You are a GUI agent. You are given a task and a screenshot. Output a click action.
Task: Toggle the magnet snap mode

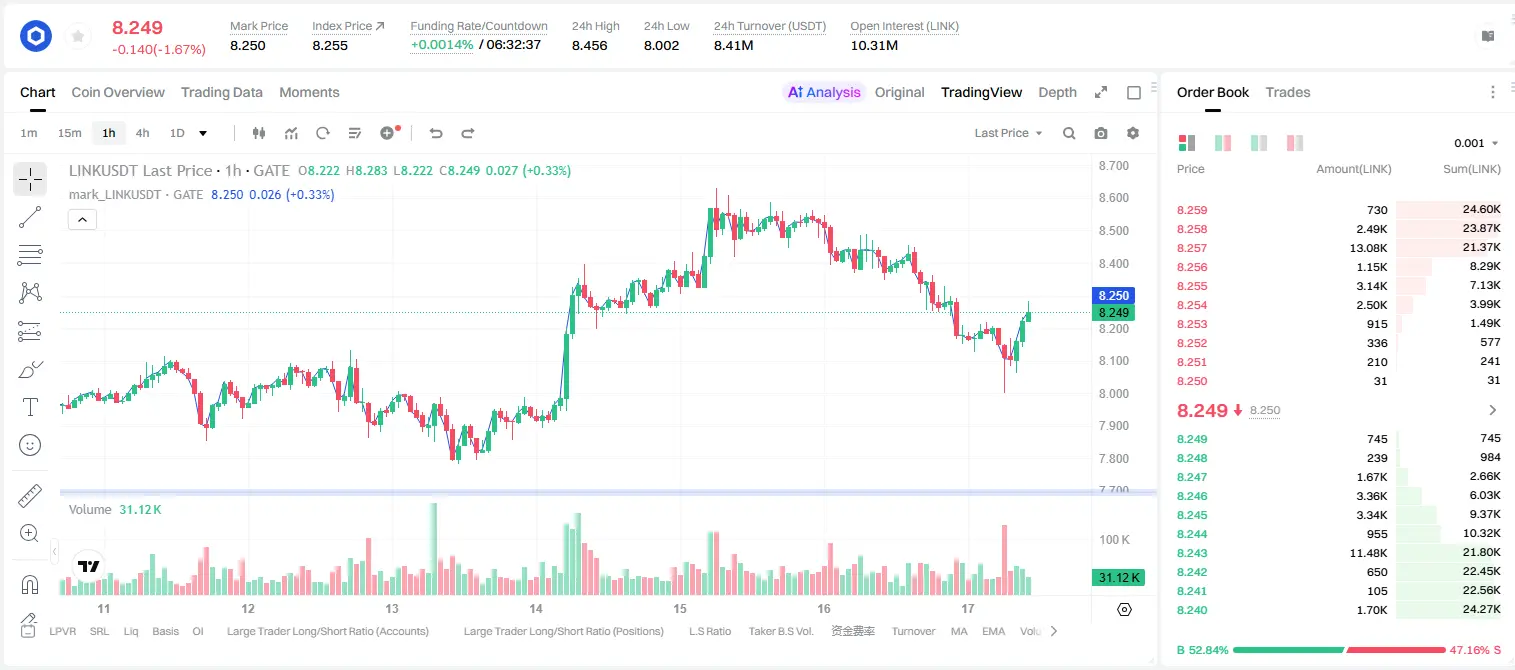pos(30,585)
